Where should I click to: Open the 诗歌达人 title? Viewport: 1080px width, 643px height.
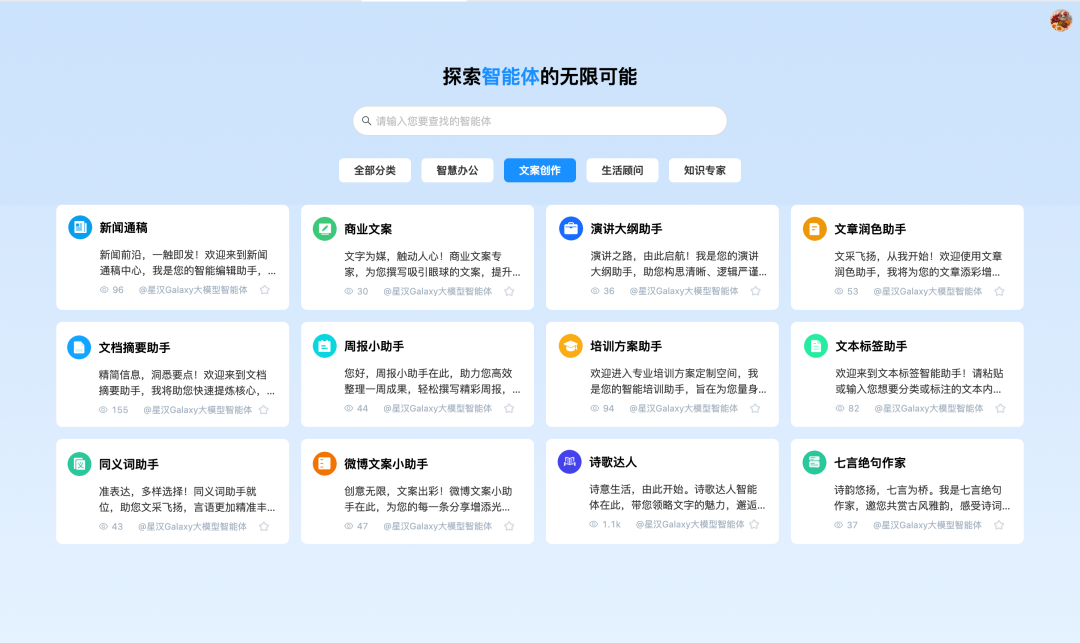pos(613,462)
